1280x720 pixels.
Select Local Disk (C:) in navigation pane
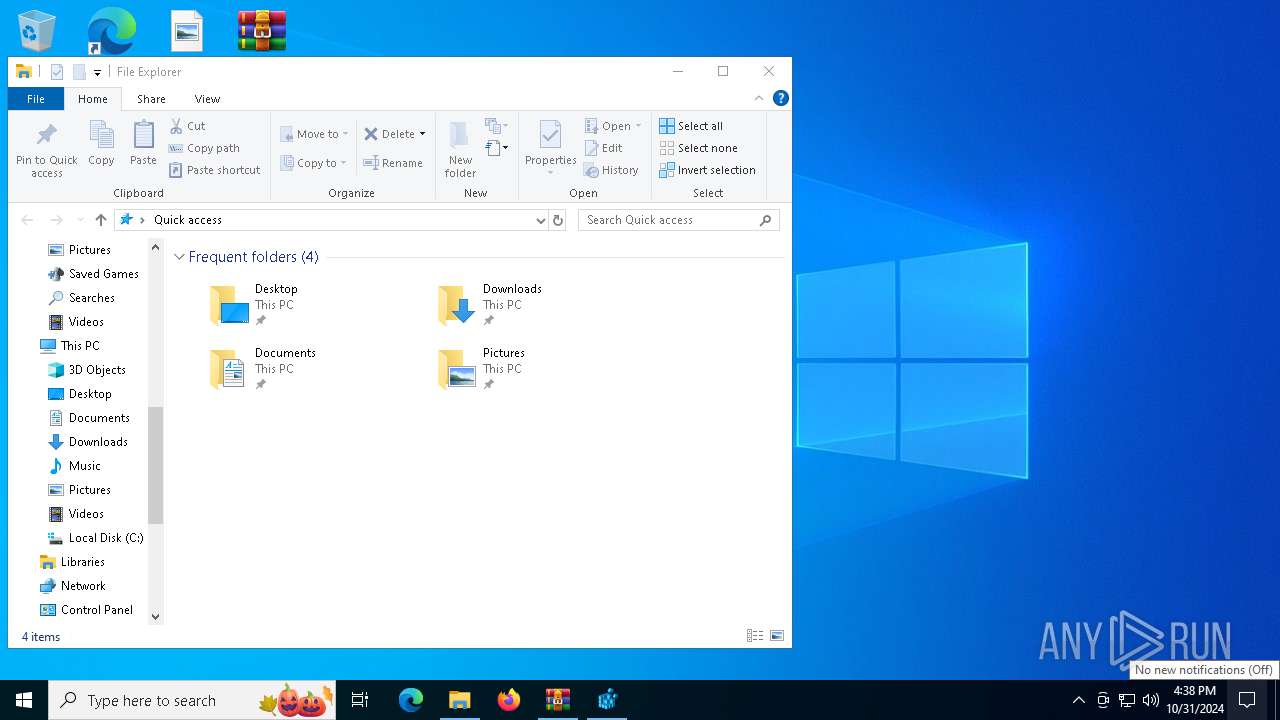96,538
